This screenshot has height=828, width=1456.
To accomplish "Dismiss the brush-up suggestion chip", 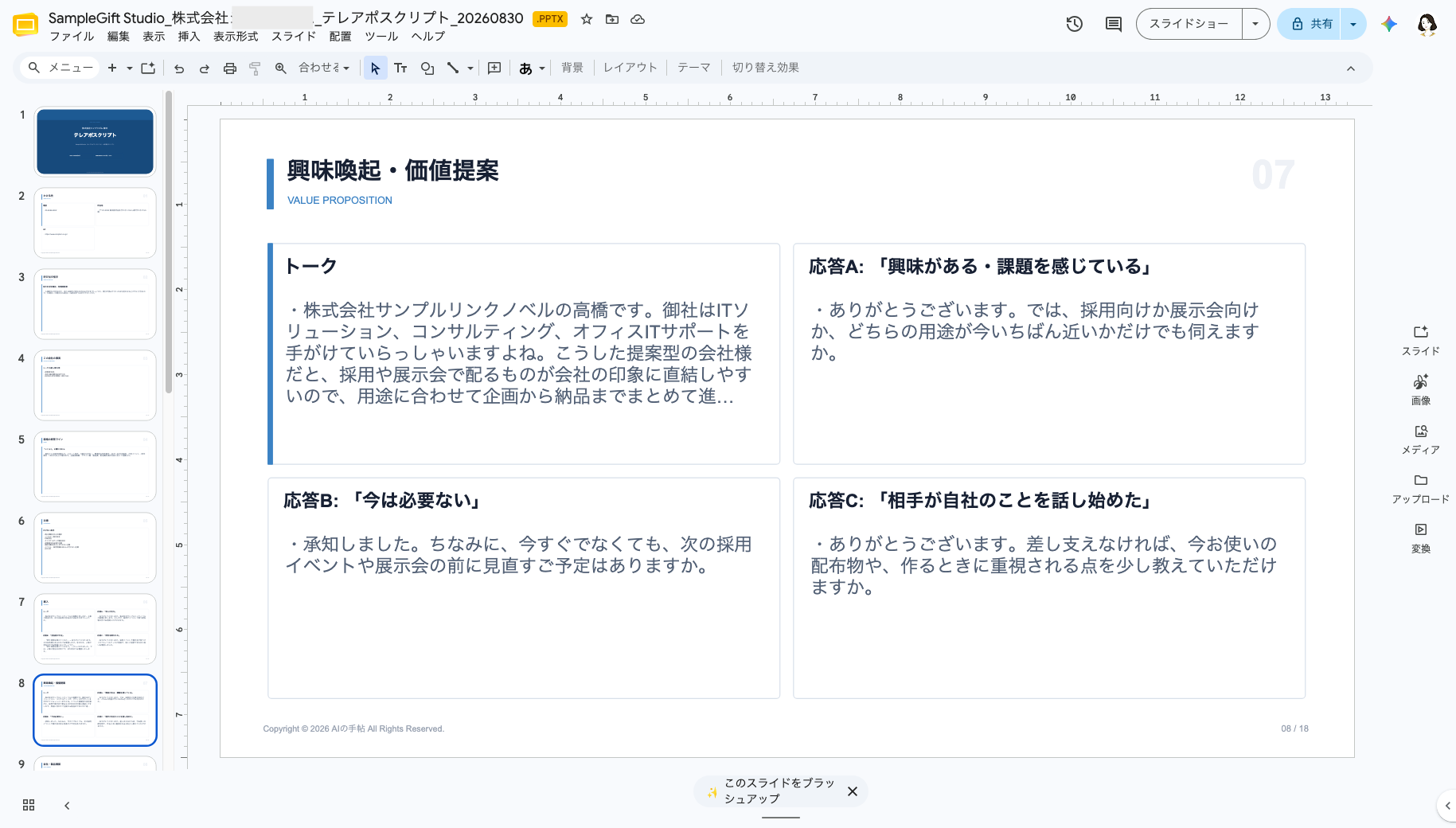I will (x=853, y=791).
